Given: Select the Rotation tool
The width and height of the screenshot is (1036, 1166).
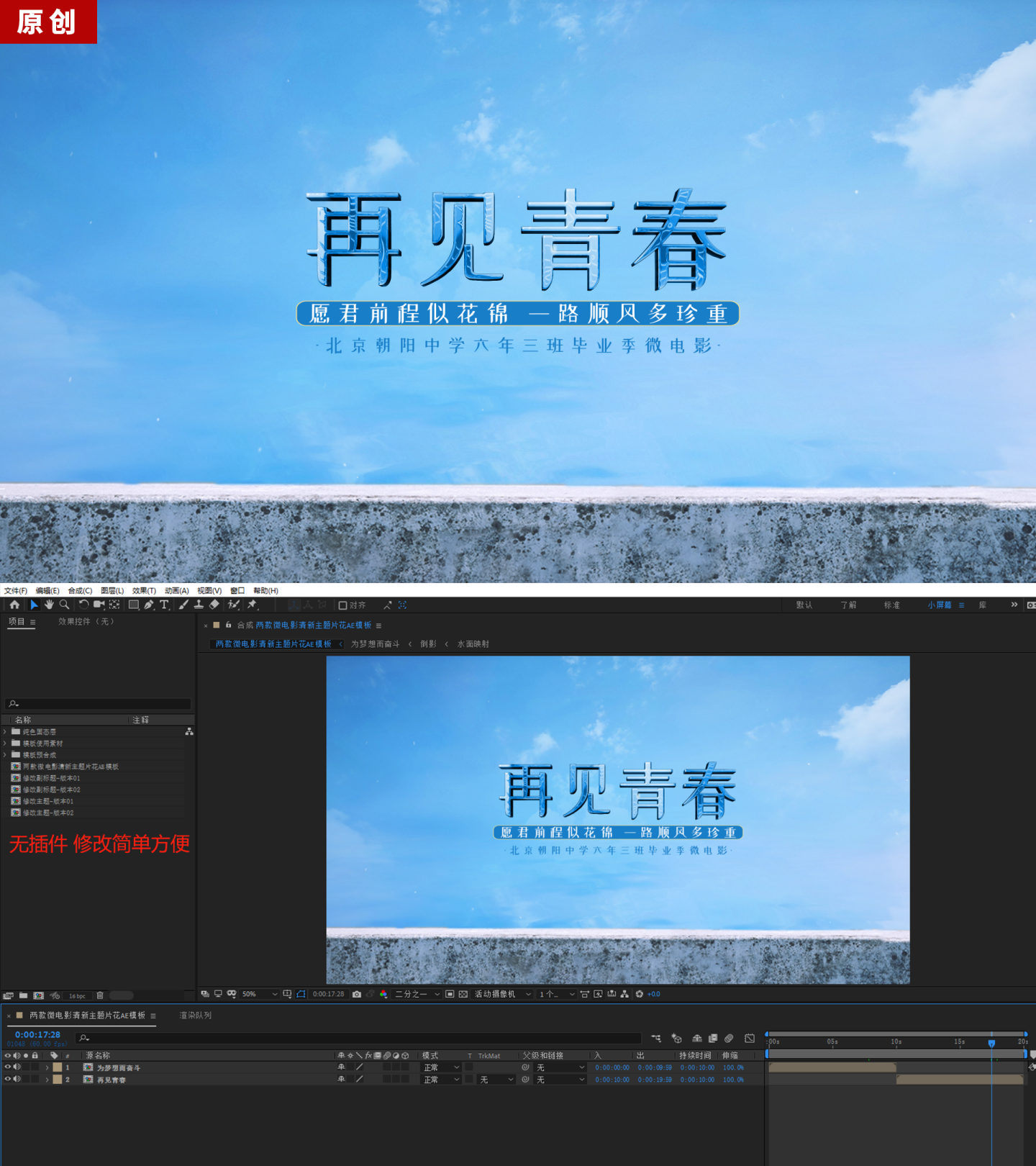Looking at the screenshot, I should coord(83,605).
